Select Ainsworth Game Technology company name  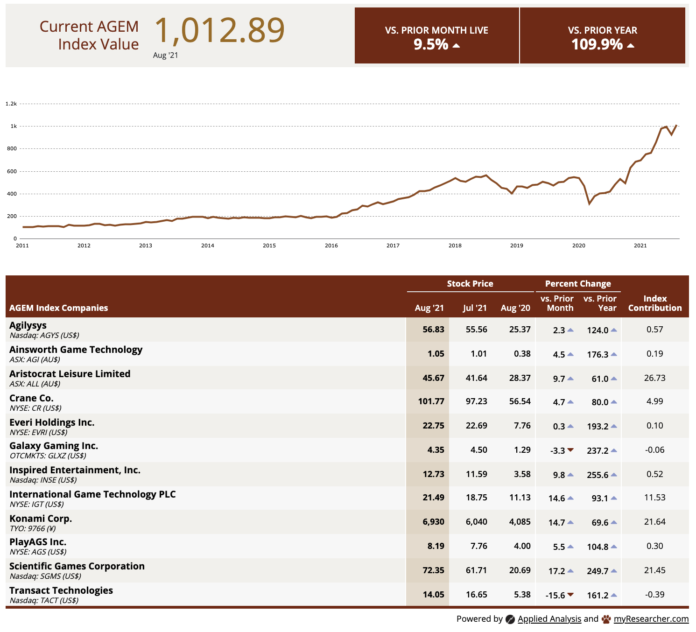tap(76, 350)
